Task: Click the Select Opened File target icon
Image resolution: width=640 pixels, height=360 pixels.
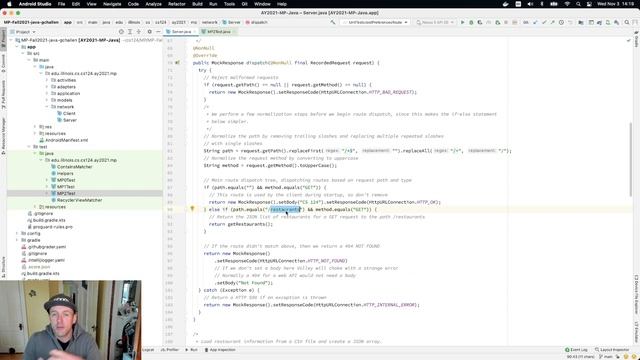Action: 121,32
